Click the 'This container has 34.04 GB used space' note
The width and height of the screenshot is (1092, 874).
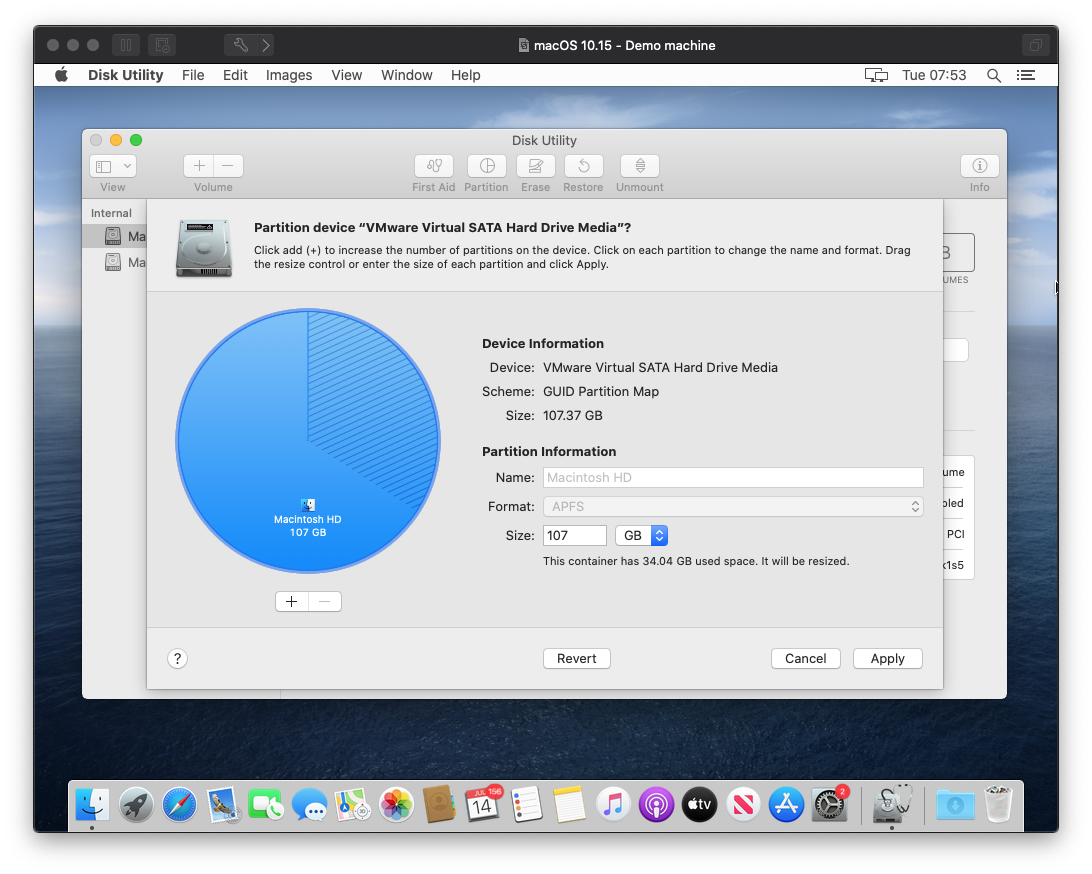696,561
